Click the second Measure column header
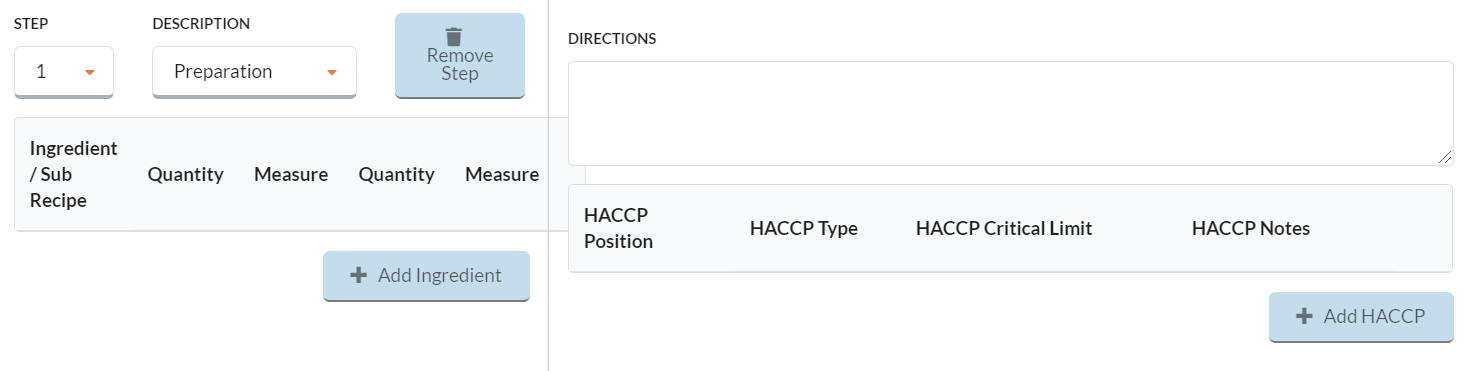 [502, 174]
